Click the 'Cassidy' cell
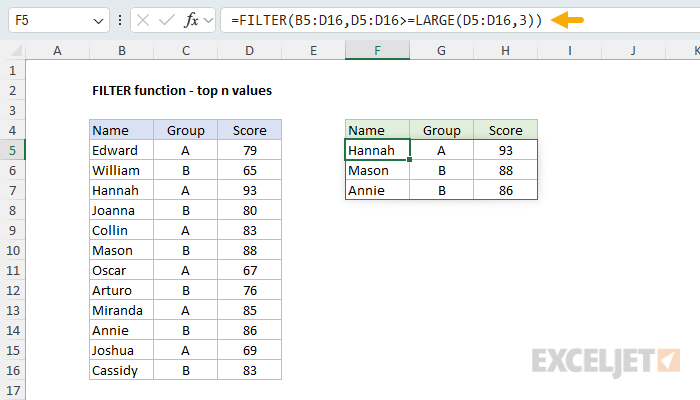 click(x=121, y=371)
